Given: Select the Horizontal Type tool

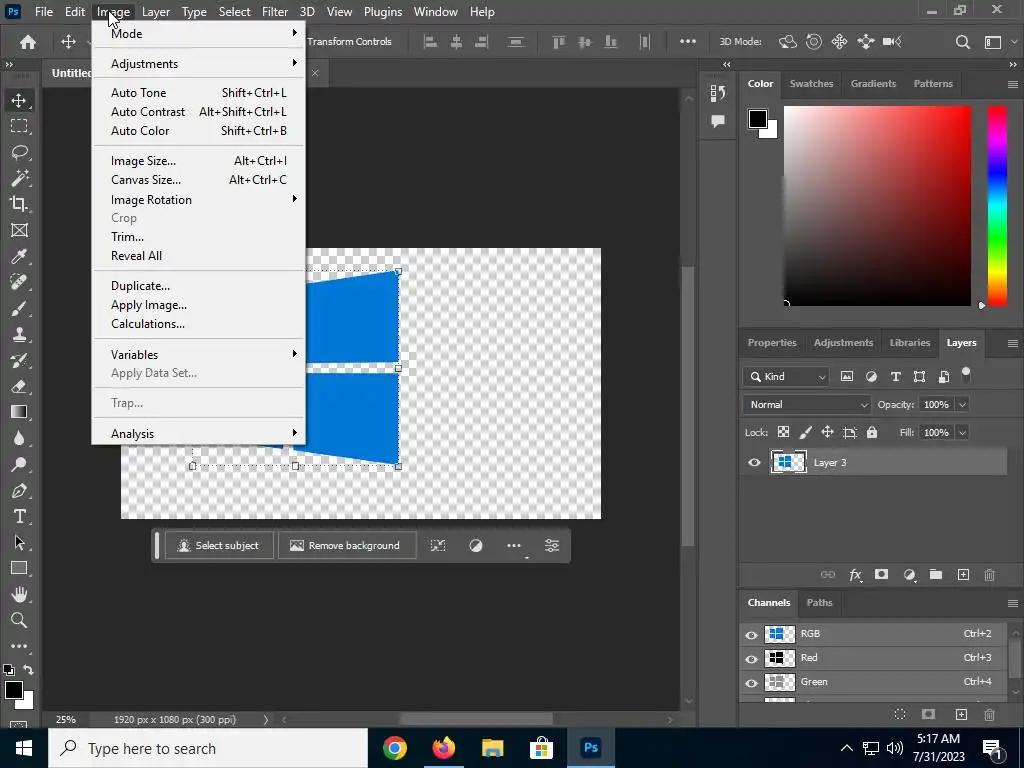Looking at the screenshot, I should tap(19, 517).
